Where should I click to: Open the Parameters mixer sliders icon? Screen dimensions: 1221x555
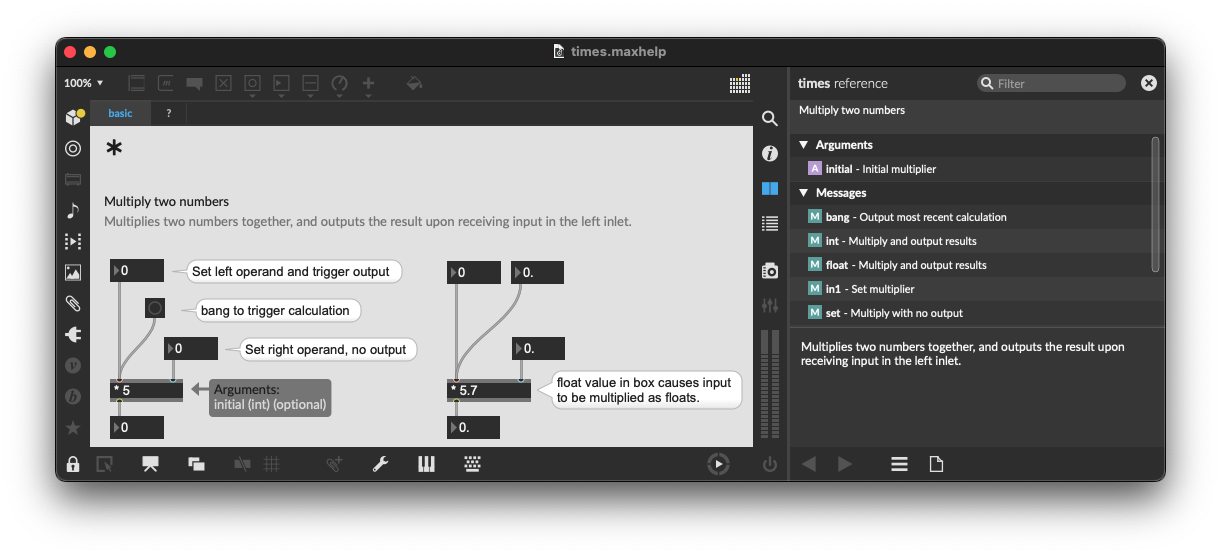point(770,304)
